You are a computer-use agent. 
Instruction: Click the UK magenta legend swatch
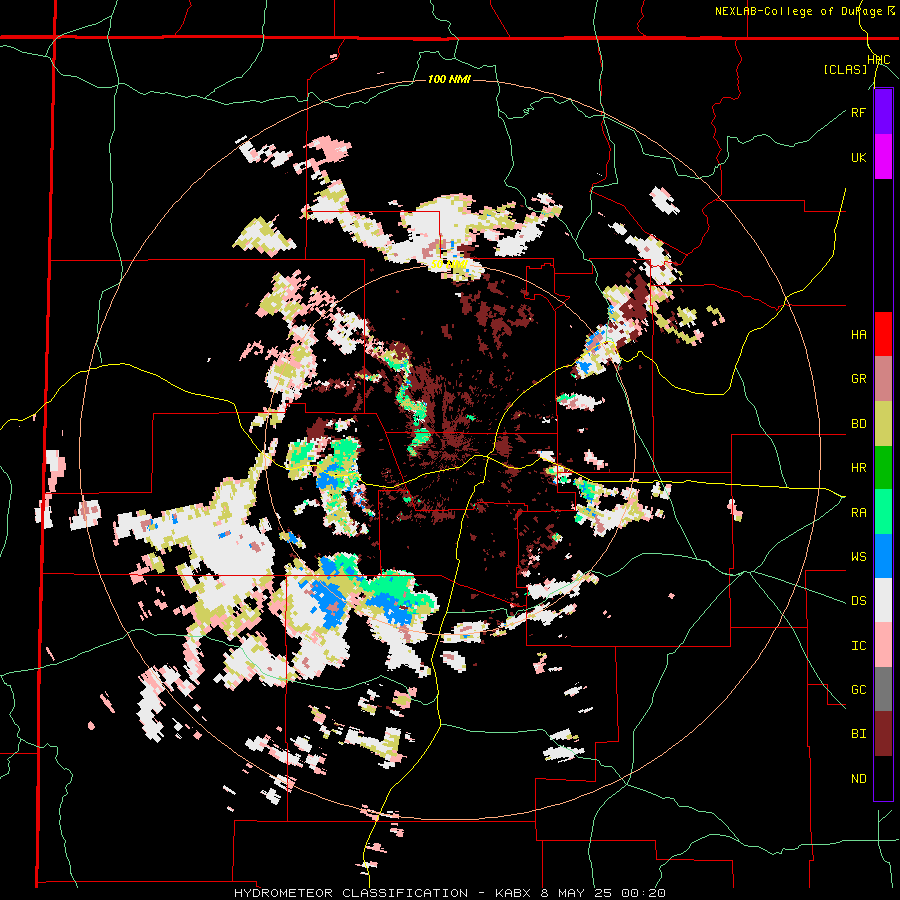(883, 157)
